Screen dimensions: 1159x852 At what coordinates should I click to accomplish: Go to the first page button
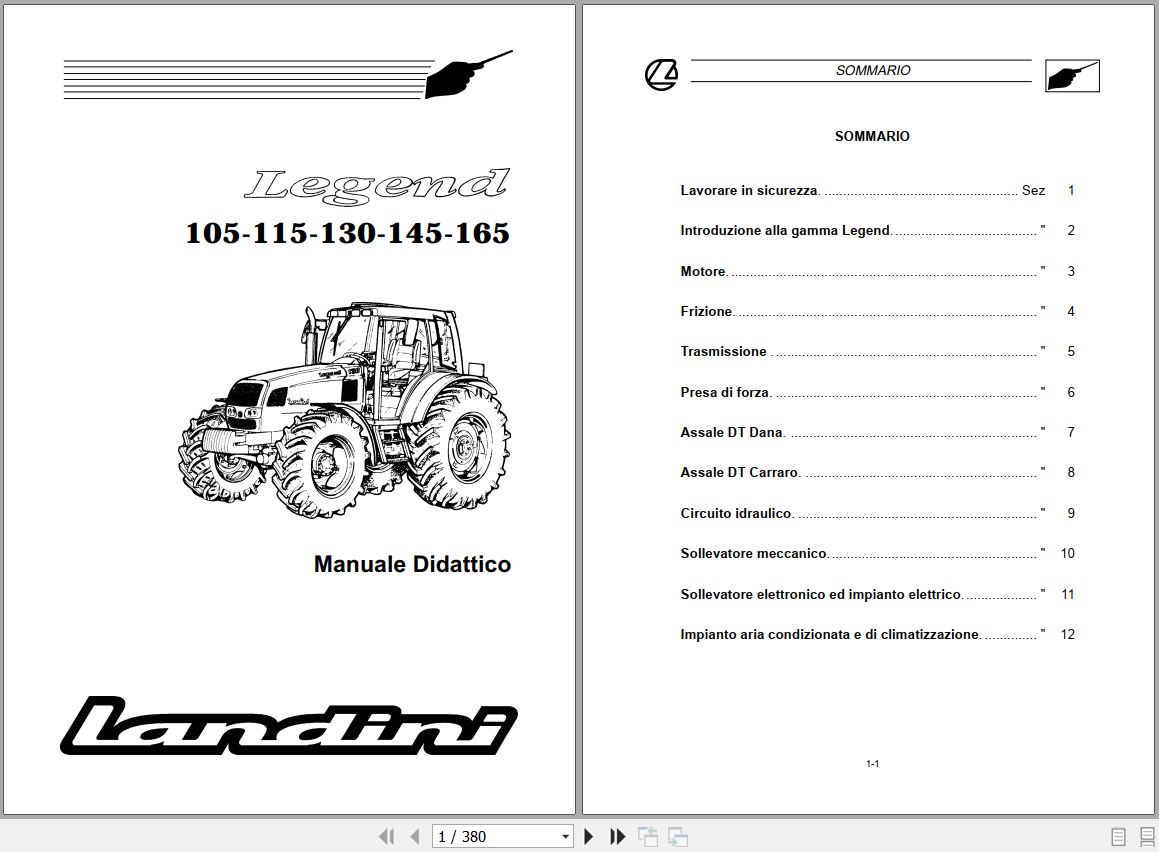pyautogui.click(x=386, y=836)
